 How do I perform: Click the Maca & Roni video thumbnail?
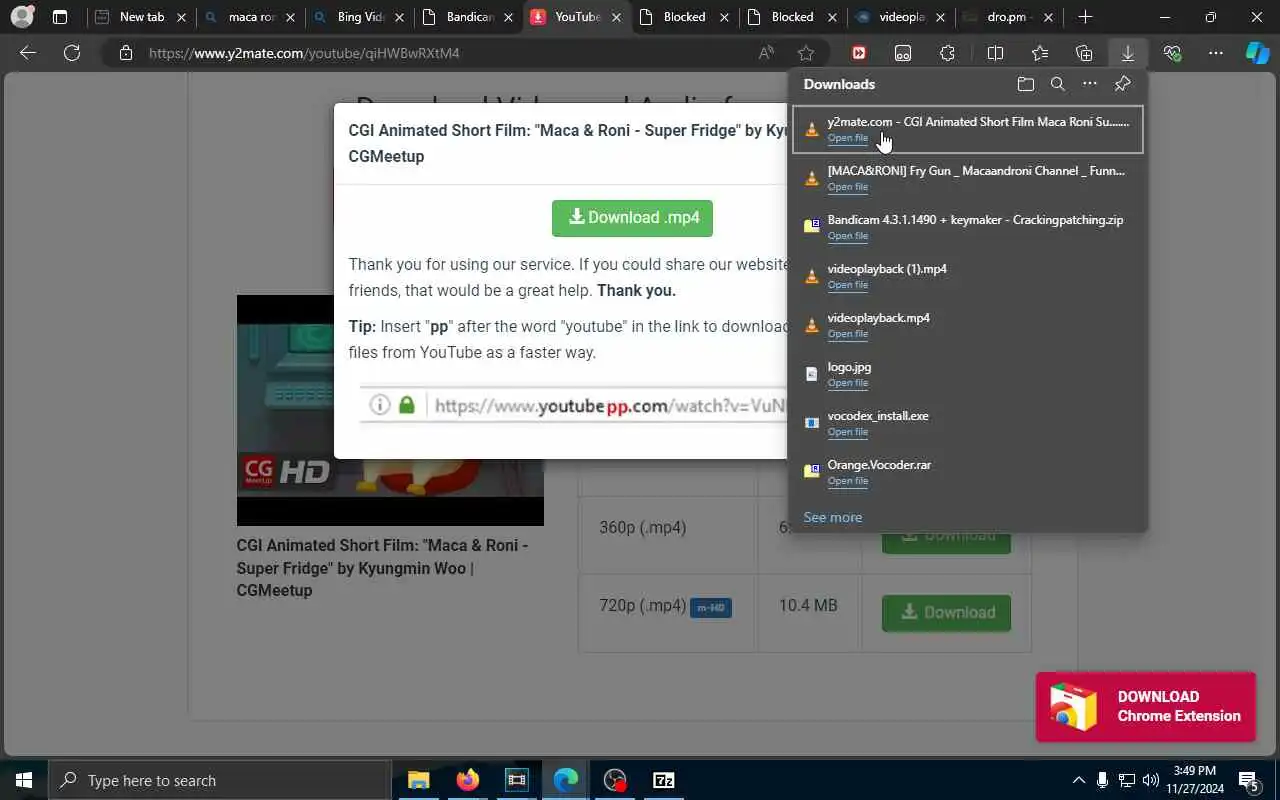click(x=390, y=410)
